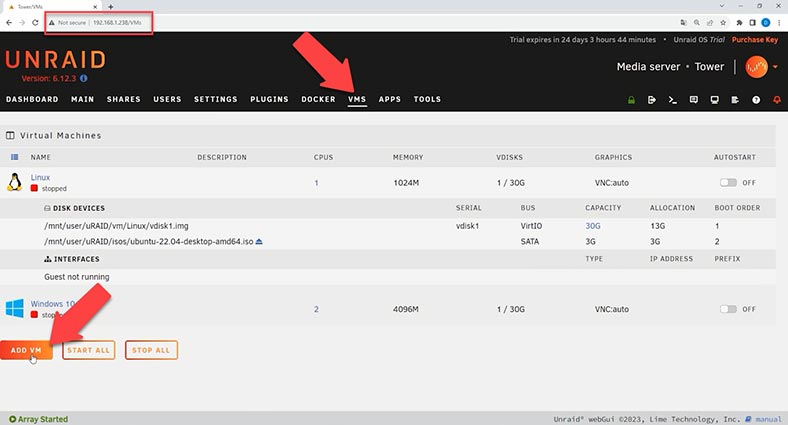Open the Chrome three-dot menu
Viewport: 788px width, 425px height.
(x=779, y=23)
